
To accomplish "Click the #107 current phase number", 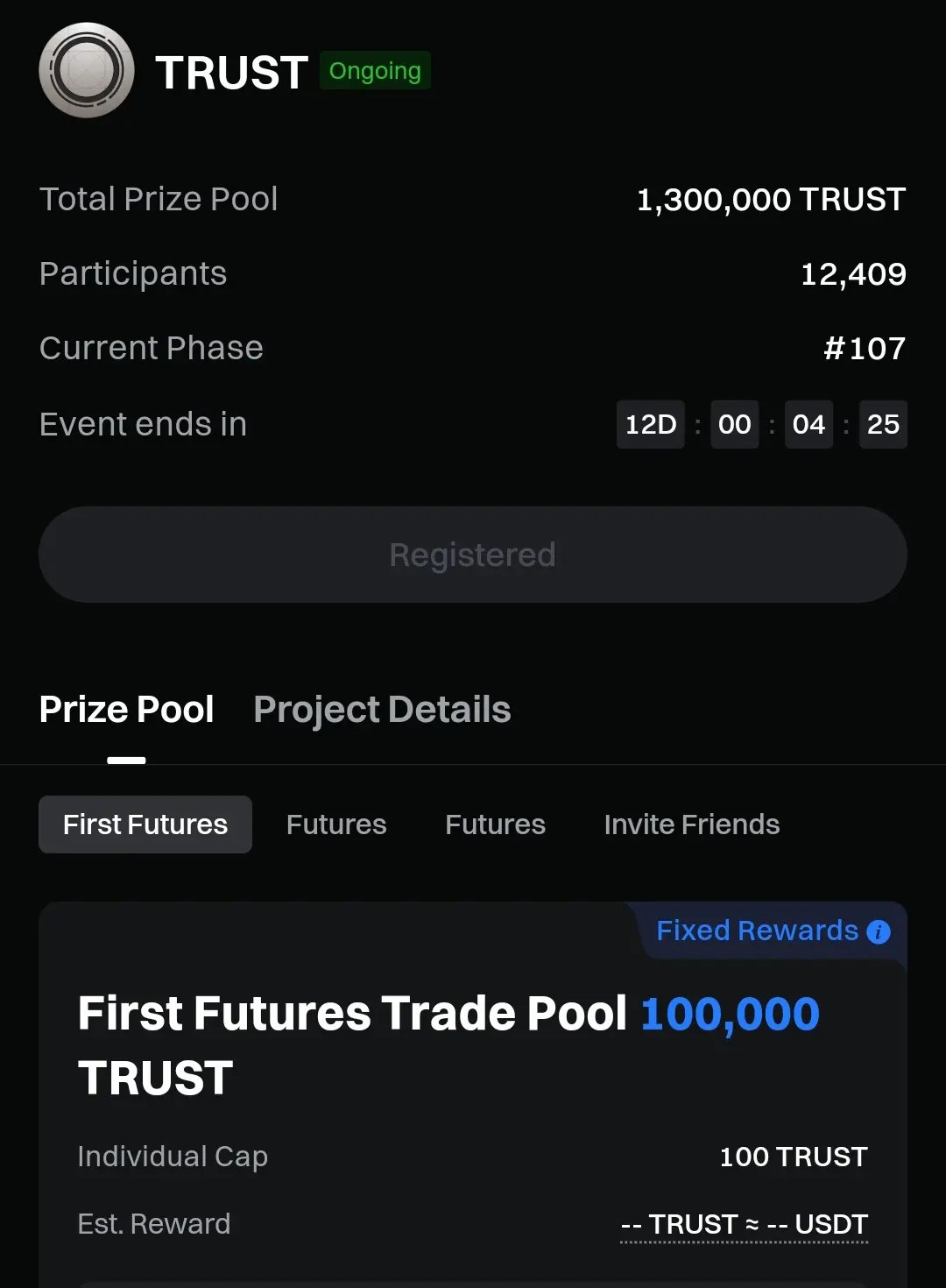I will click(865, 349).
